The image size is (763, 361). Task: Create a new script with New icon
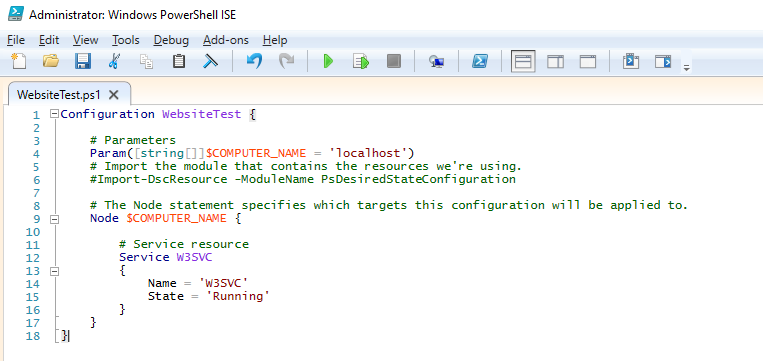pyautogui.click(x=18, y=61)
